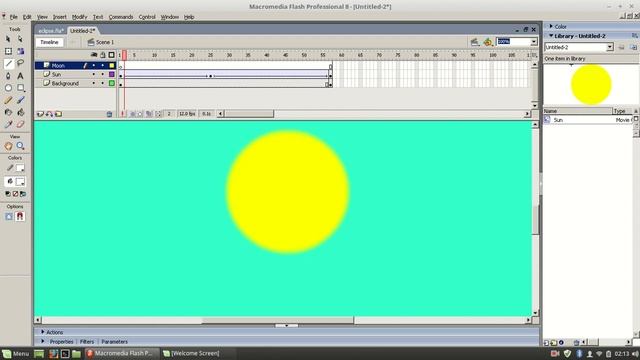Image resolution: width=640 pixels, height=360 pixels.
Task: Toggle visibility dot of Sun layer
Action: [94, 74]
